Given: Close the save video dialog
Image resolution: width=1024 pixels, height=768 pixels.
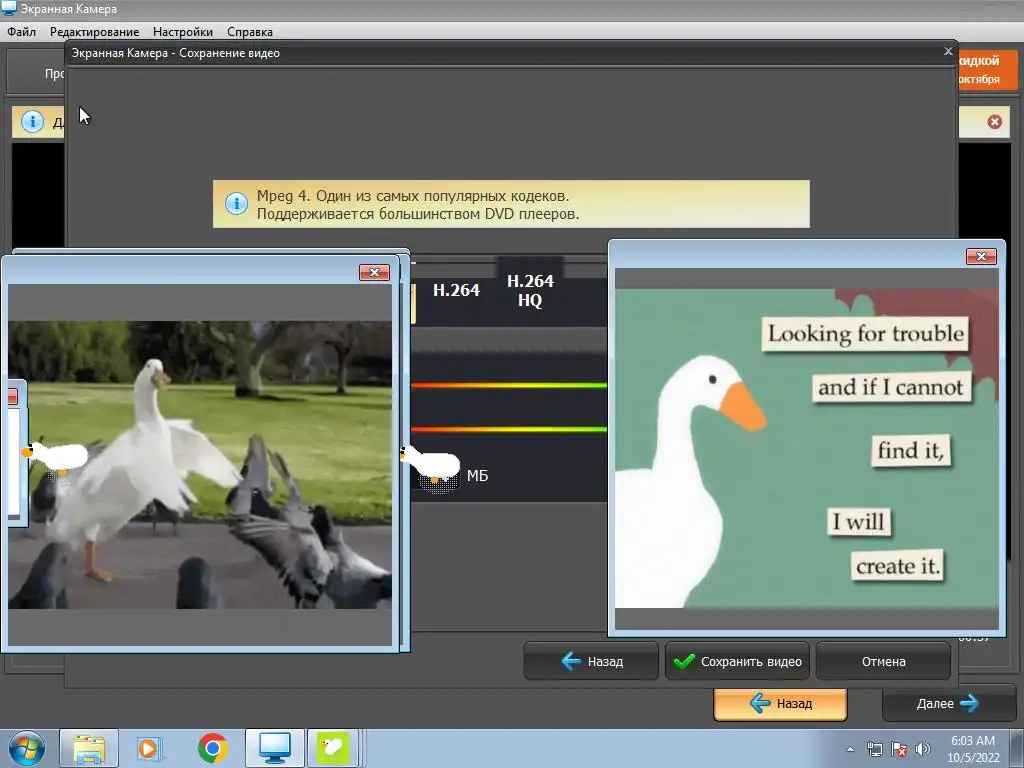Looking at the screenshot, I should [948, 52].
